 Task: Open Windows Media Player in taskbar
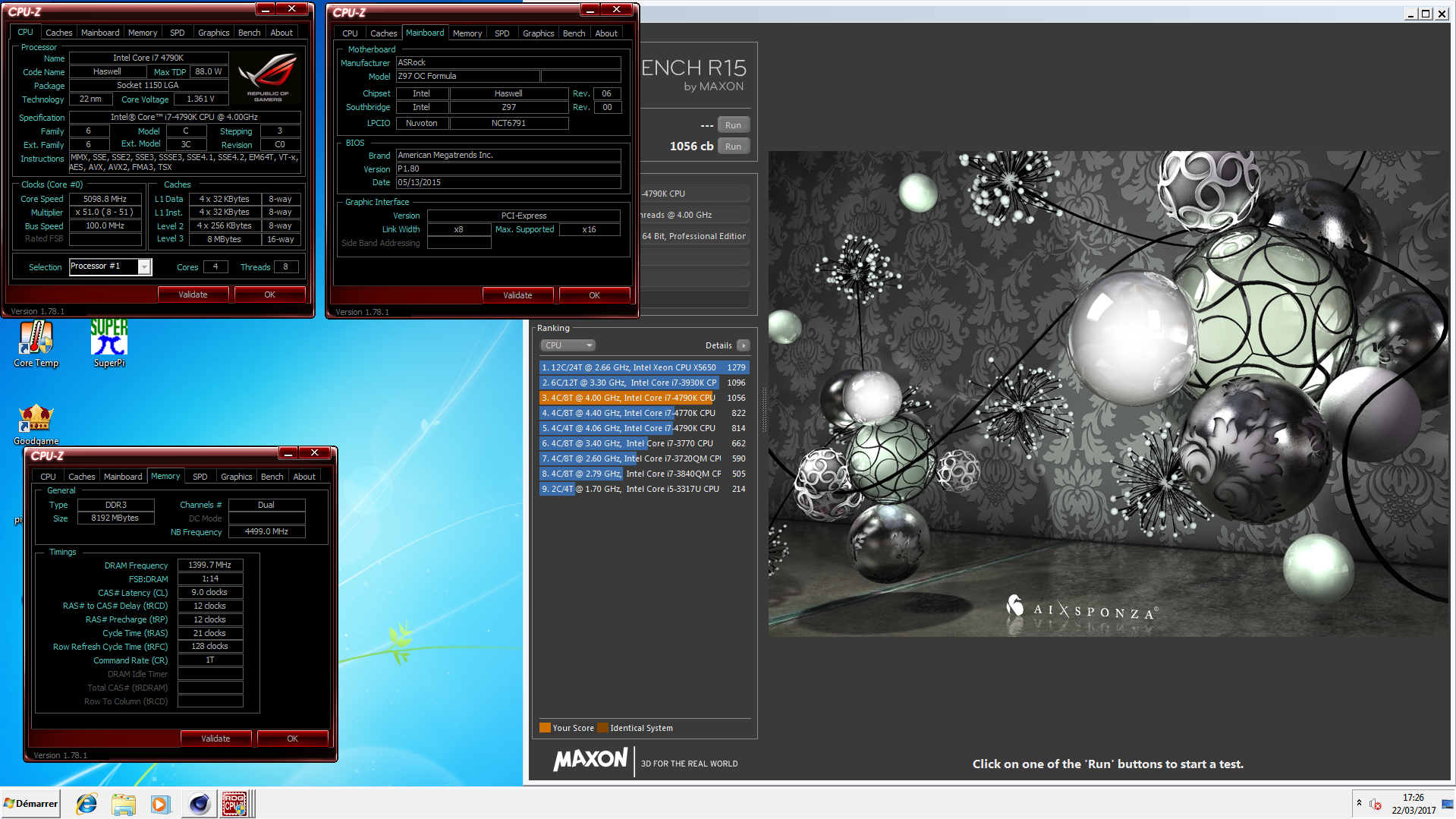(x=160, y=804)
